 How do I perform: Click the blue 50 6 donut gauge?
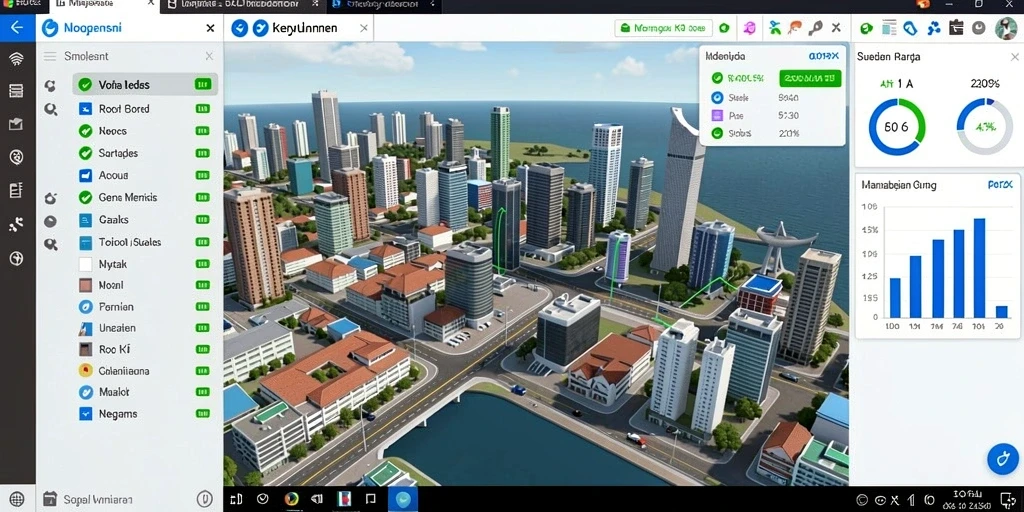[x=896, y=127]
